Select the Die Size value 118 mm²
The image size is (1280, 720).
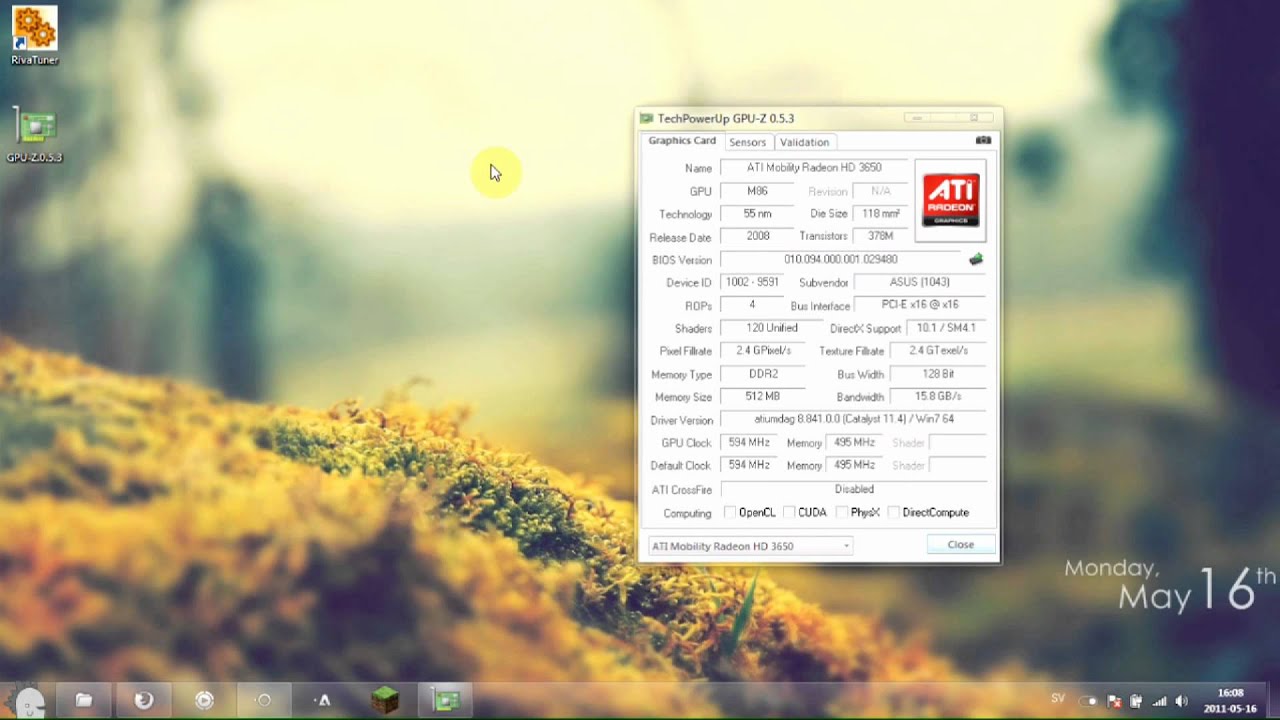(881, 214)
